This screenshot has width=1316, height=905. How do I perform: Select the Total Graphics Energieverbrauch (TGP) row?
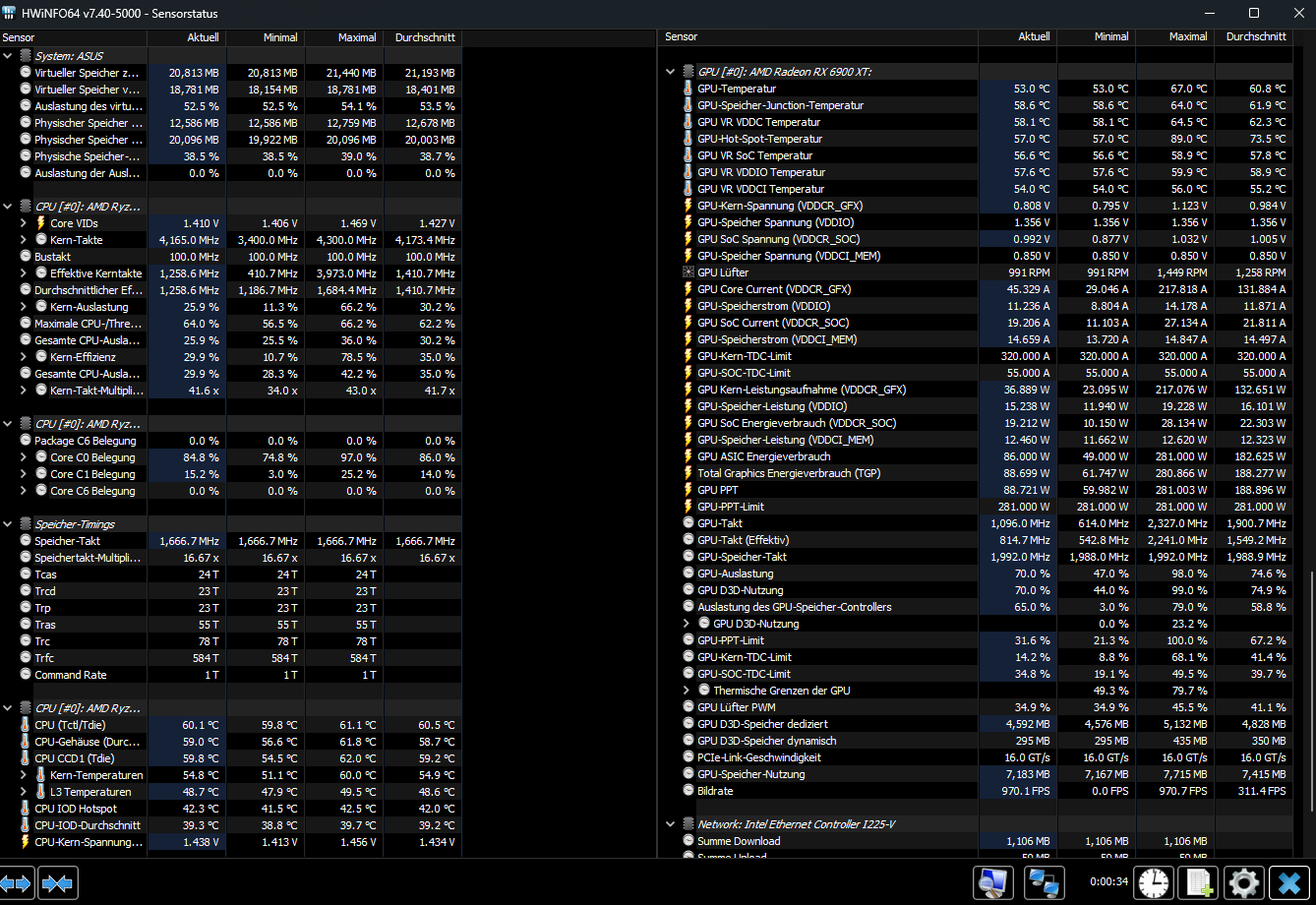(976, 473)
